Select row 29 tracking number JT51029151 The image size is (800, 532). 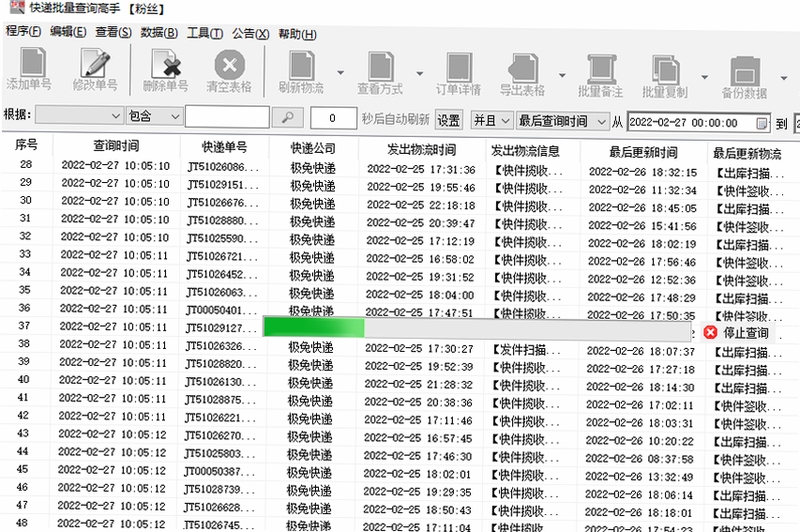[x=223, y=185]
